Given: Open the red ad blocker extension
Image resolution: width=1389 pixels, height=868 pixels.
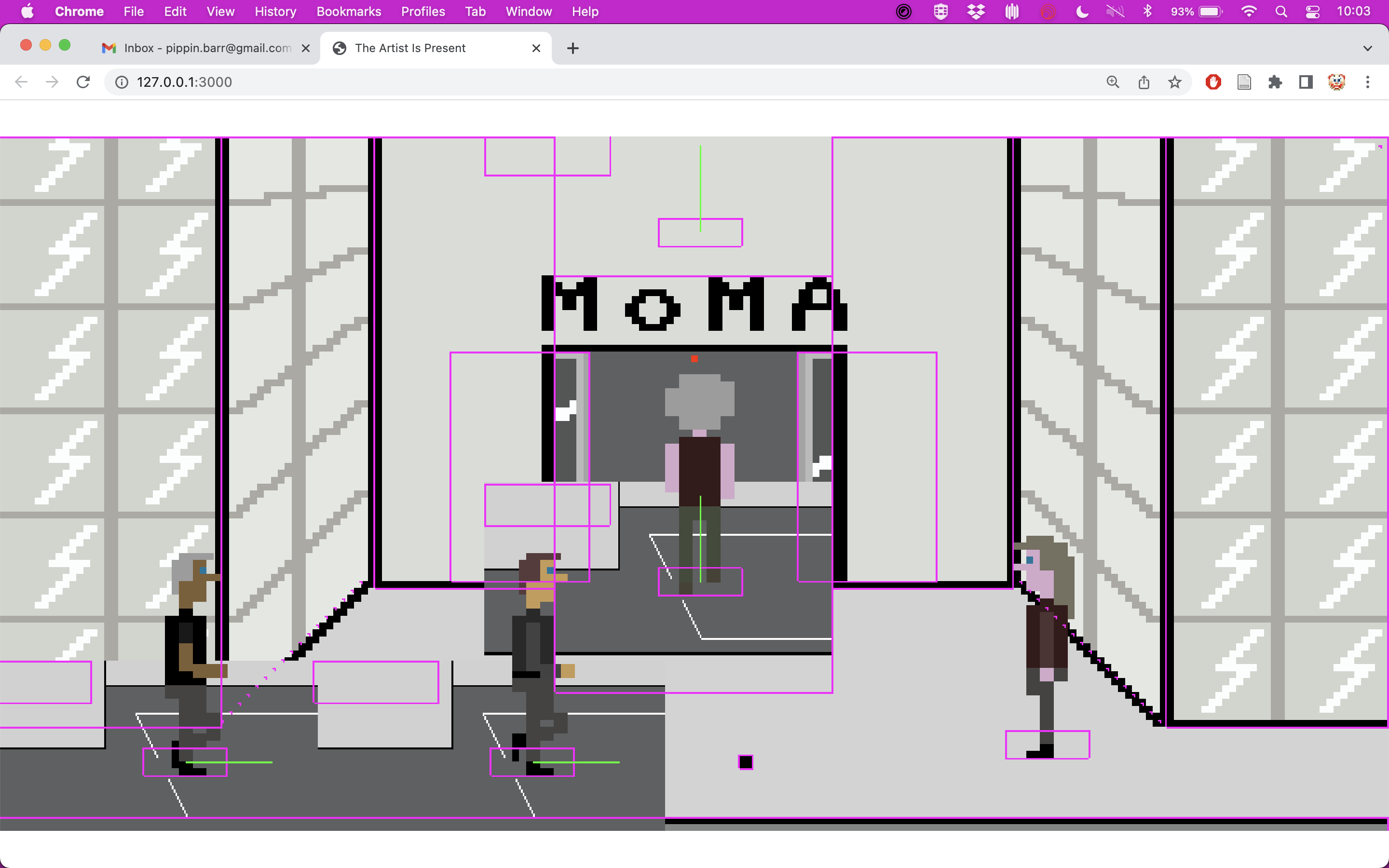Looking at the screenshot, I should pyautogui.click(x=1213, y=82).
